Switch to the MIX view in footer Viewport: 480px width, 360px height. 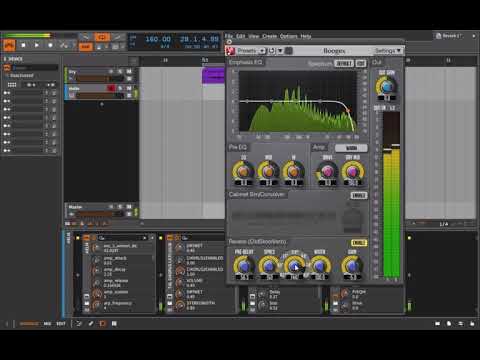pyautogui.click(x=47, y=323)
